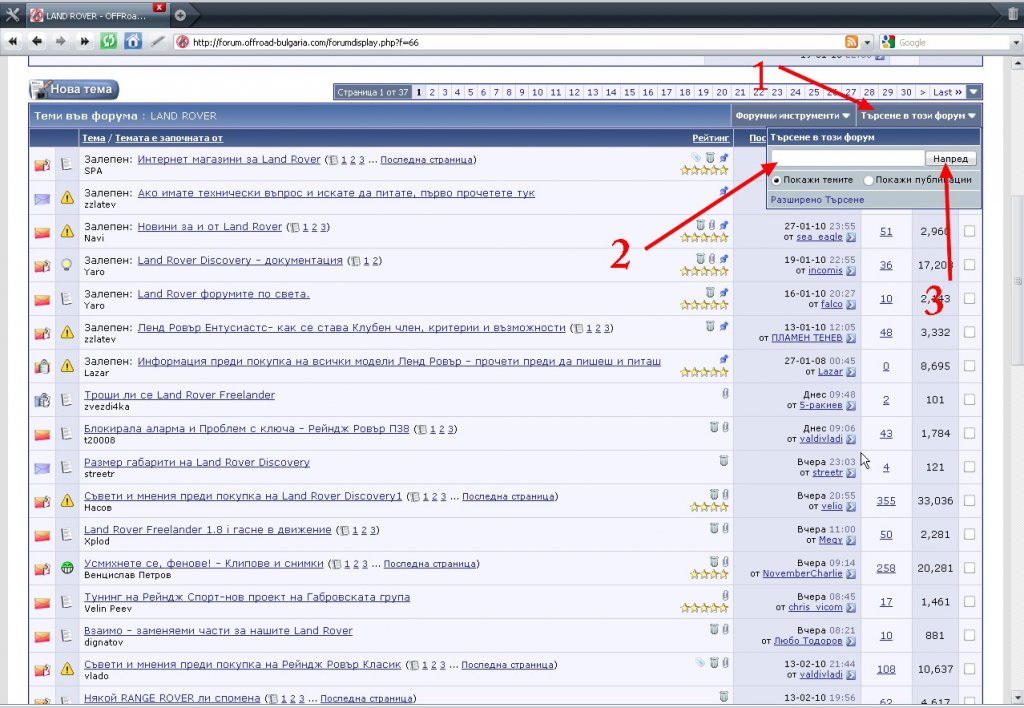Click the browser Home icon

click(132, 42)
